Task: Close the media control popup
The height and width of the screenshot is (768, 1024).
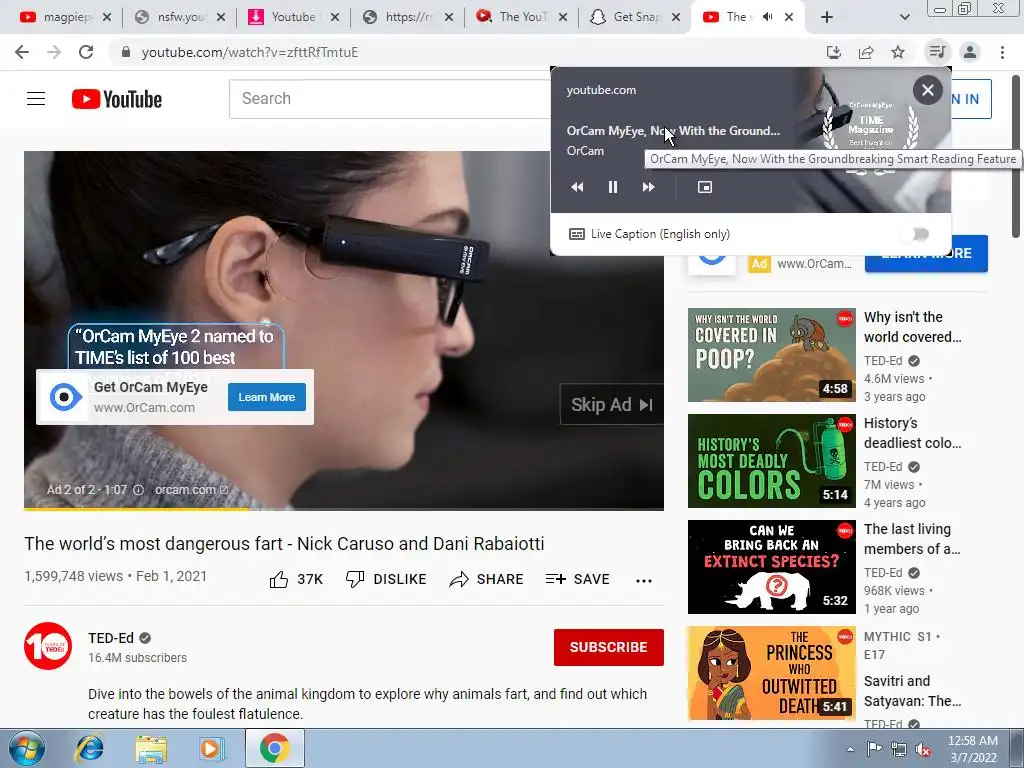Action: 927,90
